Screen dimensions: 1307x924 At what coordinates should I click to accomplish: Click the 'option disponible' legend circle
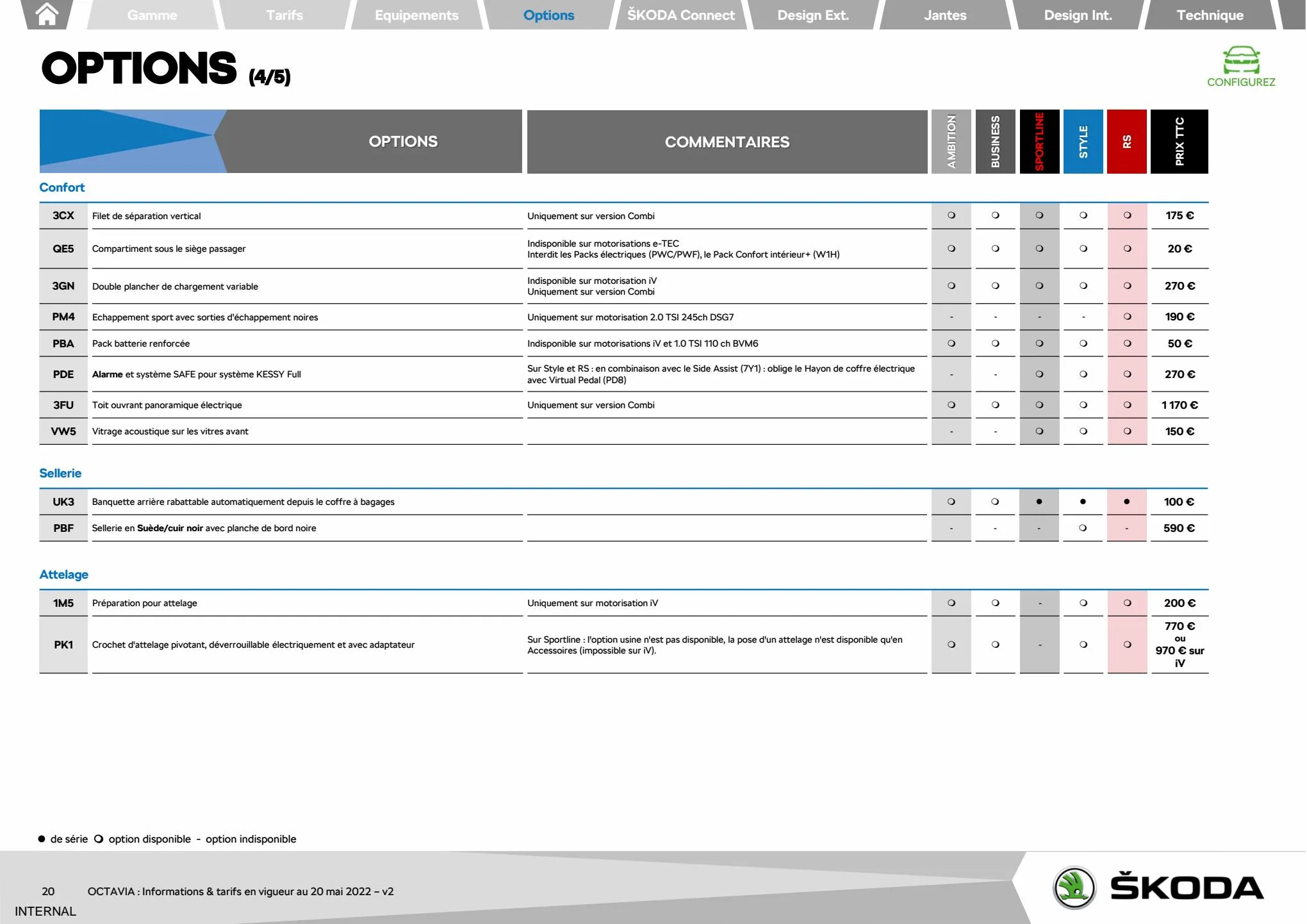[x=99, y=839]
